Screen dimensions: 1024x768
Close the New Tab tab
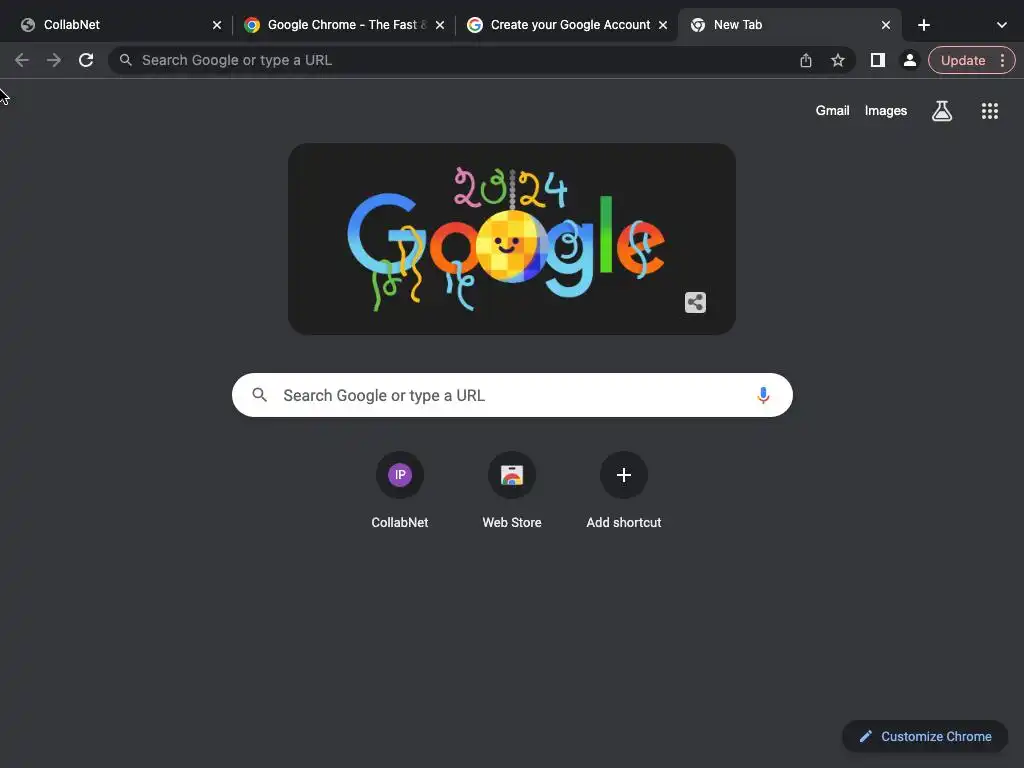(886, 25)
